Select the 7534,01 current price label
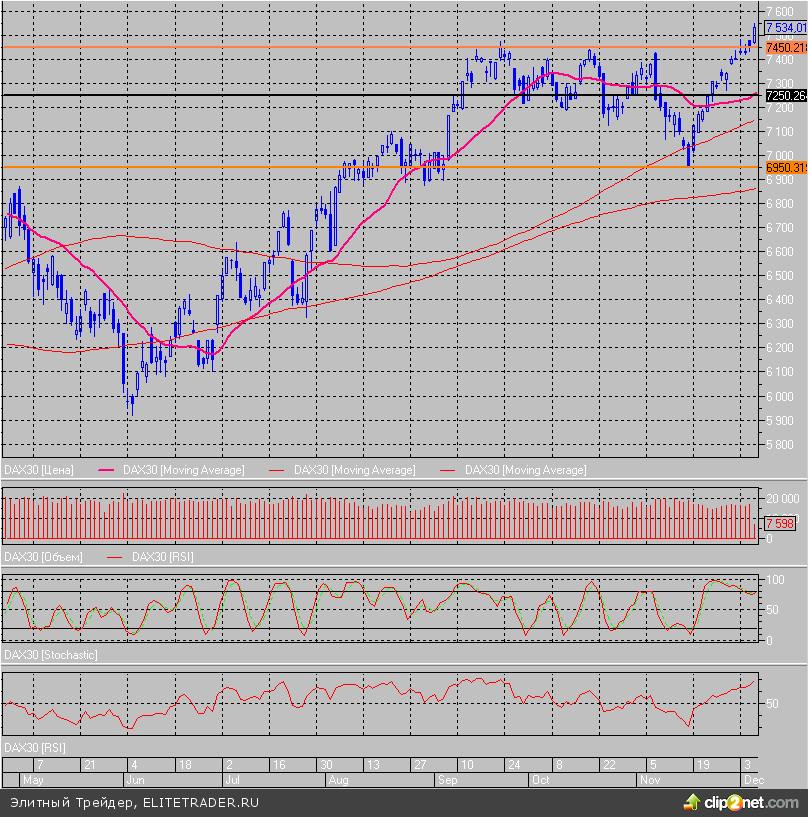This screenshot has width=808, height=817. [x=785, y=28]
